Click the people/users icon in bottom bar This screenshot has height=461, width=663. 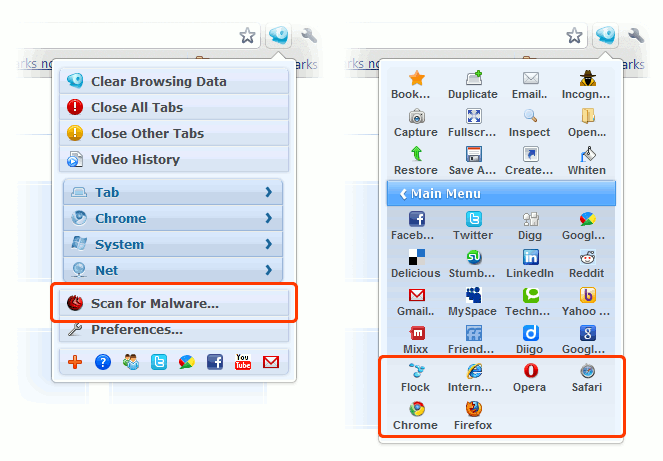[x=131, y=362]
